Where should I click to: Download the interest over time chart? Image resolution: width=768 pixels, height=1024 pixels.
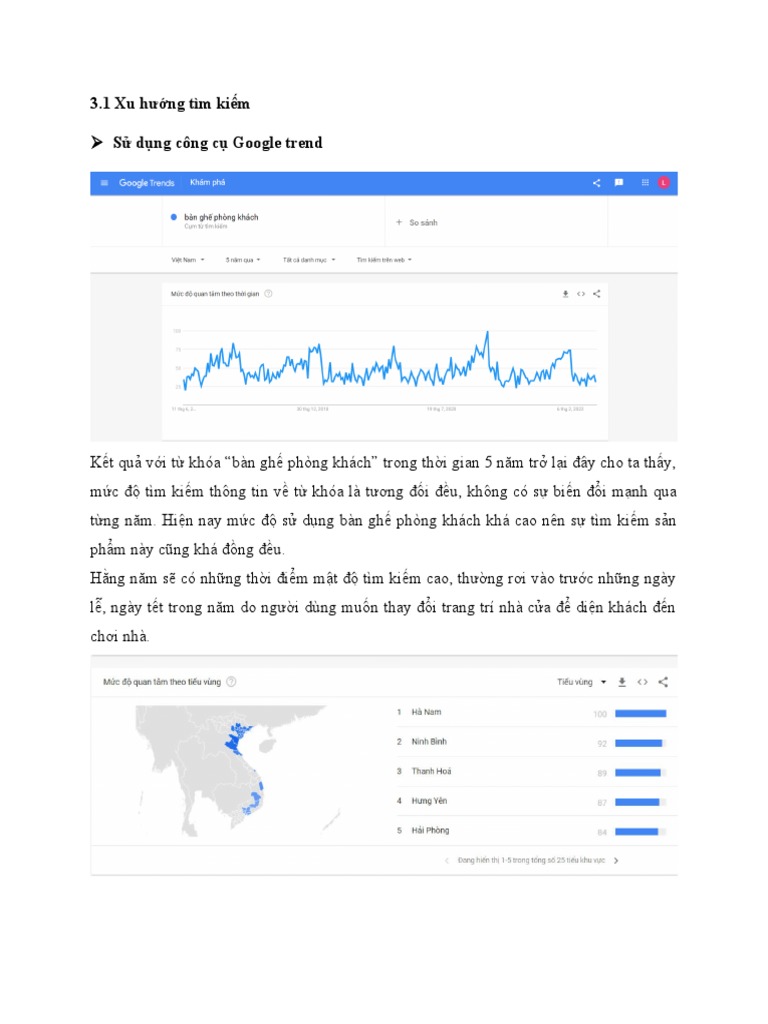(x=565, y=294)
